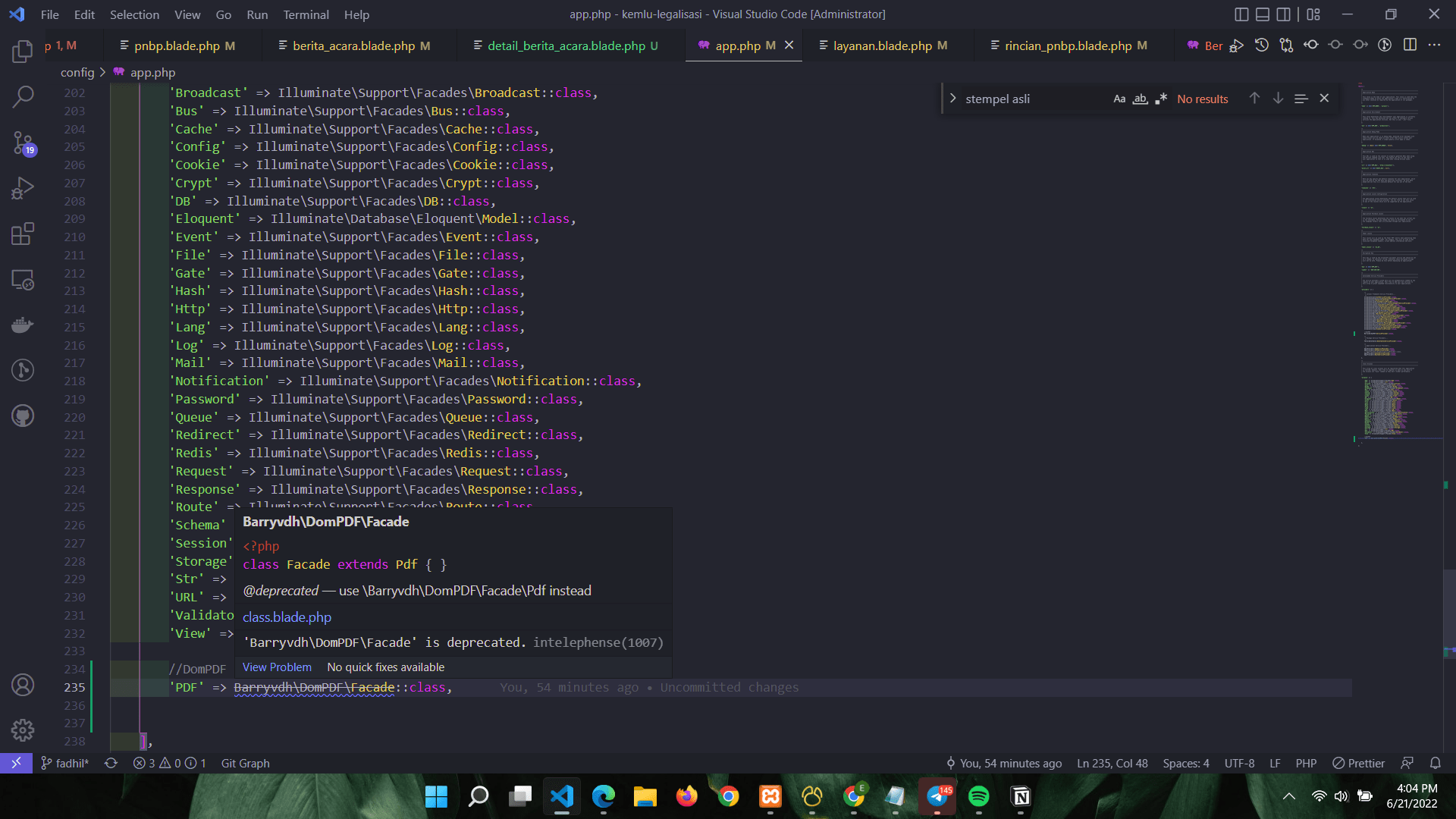Open Remote Explorer in activity bar
The height and width of the screenshot is (819, 1456).
pos(23,279)
